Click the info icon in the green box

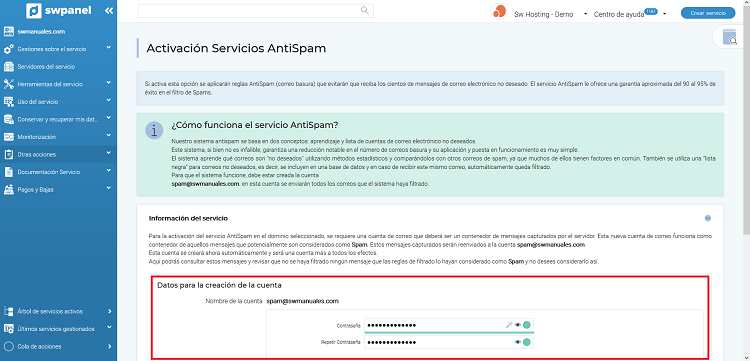[154, 130]
